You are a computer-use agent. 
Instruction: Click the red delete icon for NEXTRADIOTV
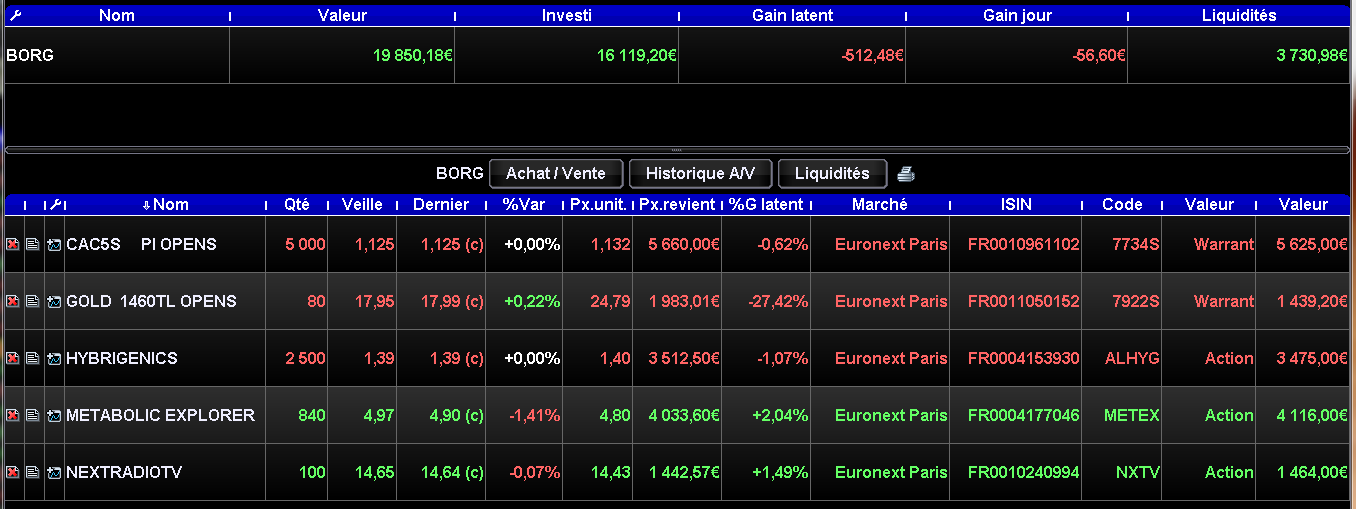coord(13,473)
